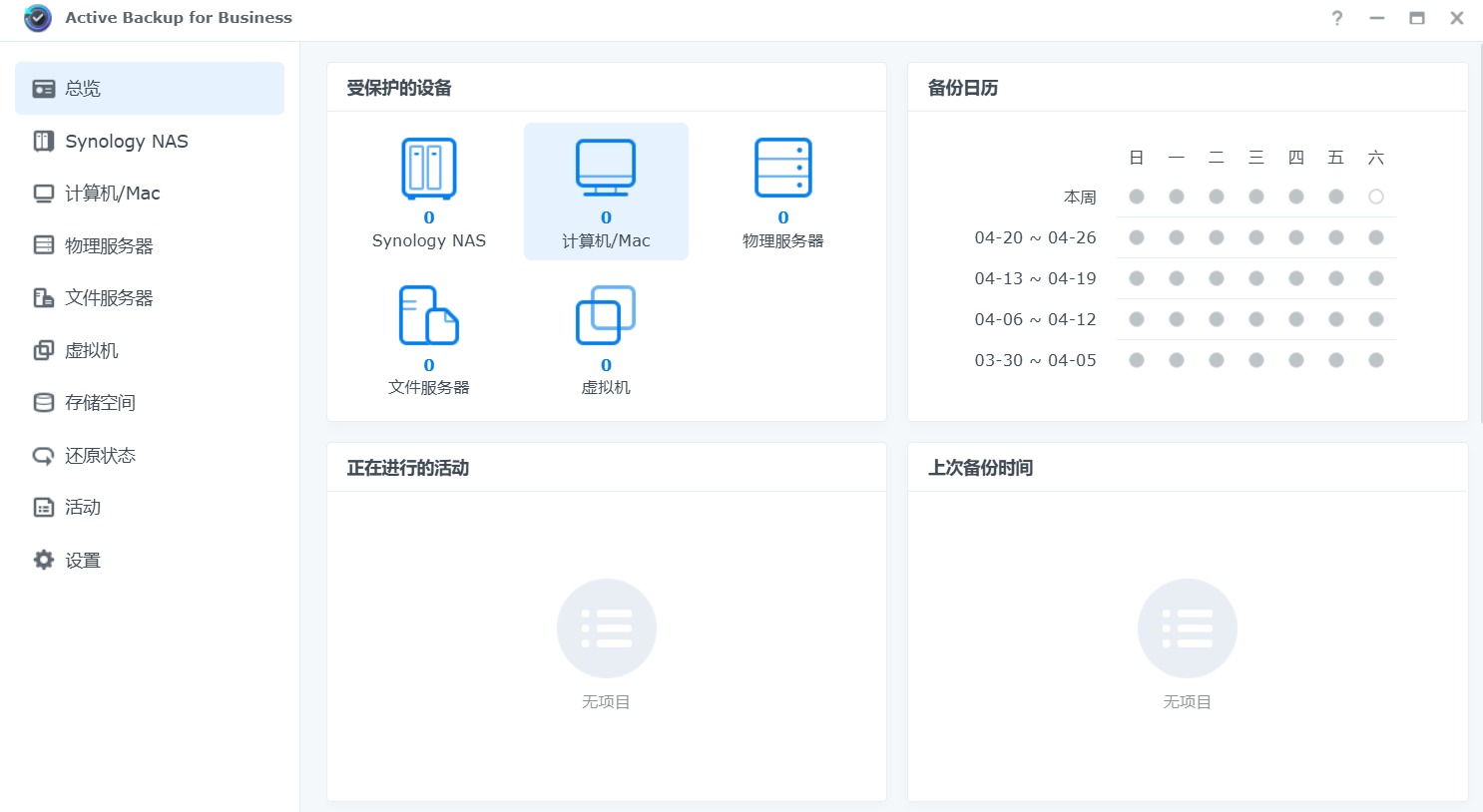Click the 03-30 ~ 04-05 week label
1483x812 pixels.
point(1035,360)
